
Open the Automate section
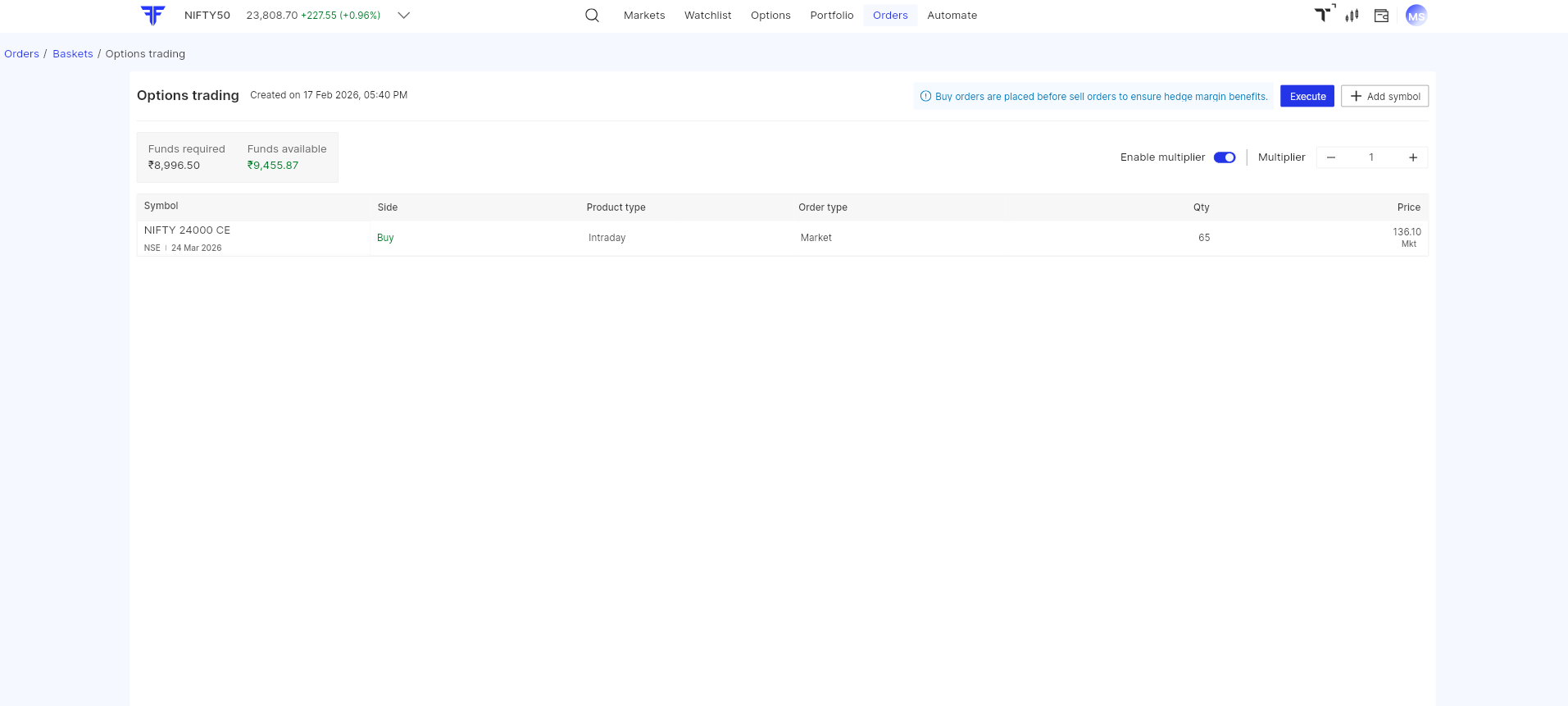pos(952,16)
